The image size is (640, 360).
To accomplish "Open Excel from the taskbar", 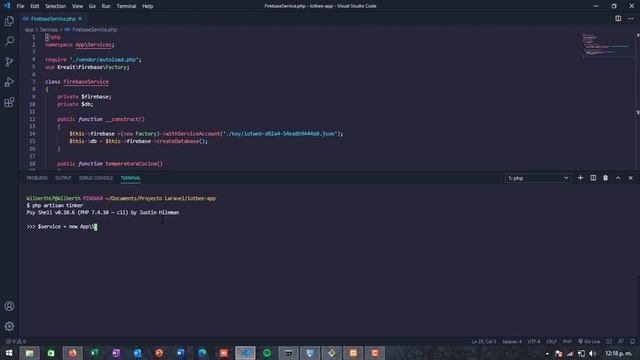I will click(94, 353).
